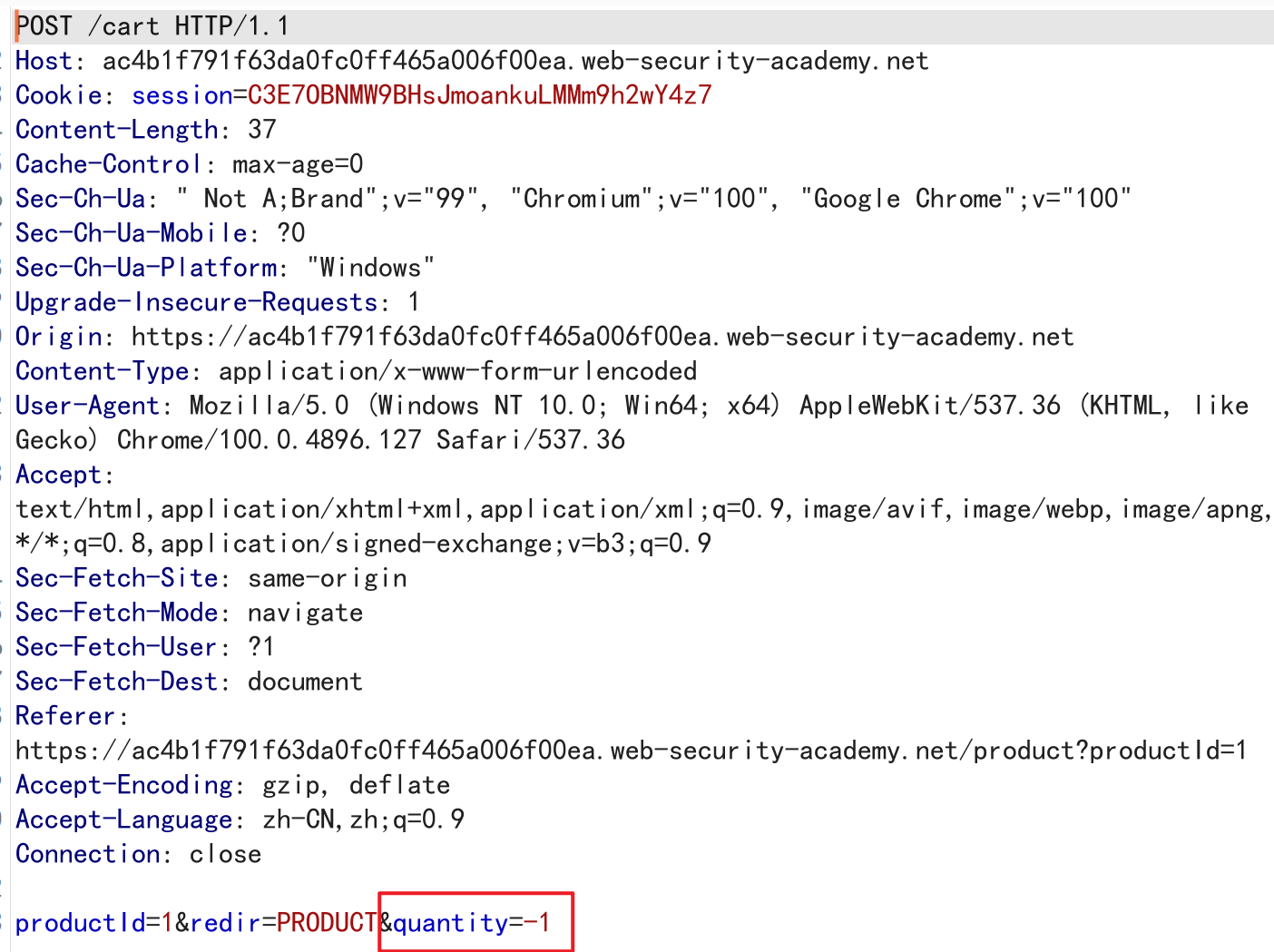Screen dimensions: 1274x952
Task: Click the application/signed-exchange;v=b3;q=0.9 text
Action: click(436, 544)
